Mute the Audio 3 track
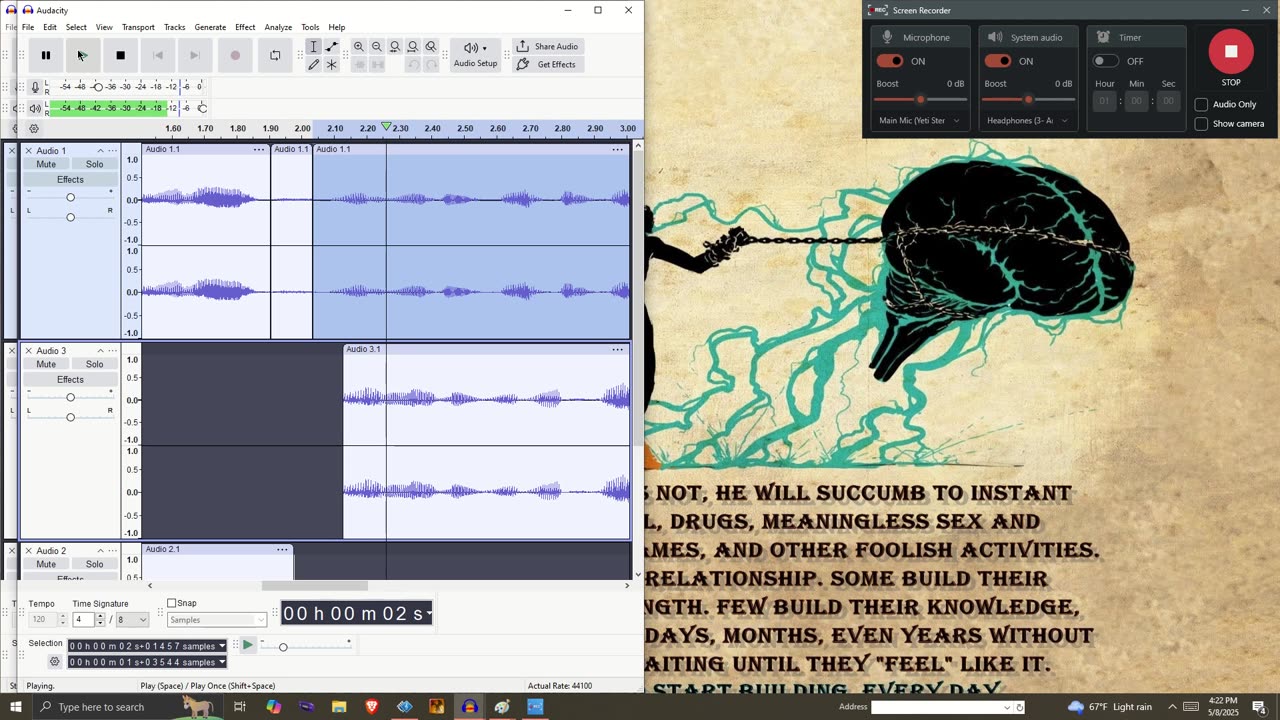Image resolution: width=1280 pixels, height=720 pixels. click(x=46, y=365)
